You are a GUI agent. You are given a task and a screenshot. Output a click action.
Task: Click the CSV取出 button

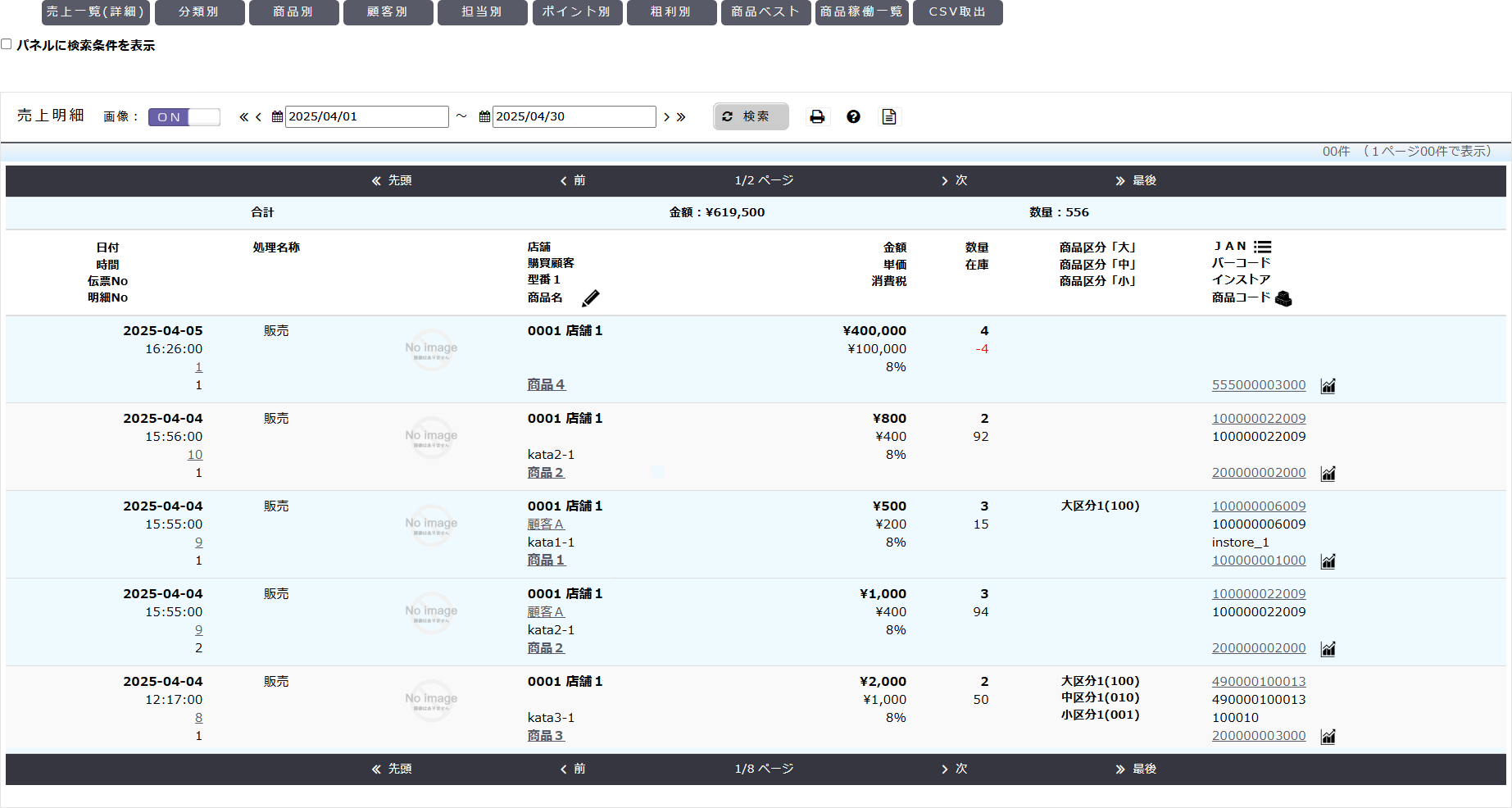[x=957, y=12]
